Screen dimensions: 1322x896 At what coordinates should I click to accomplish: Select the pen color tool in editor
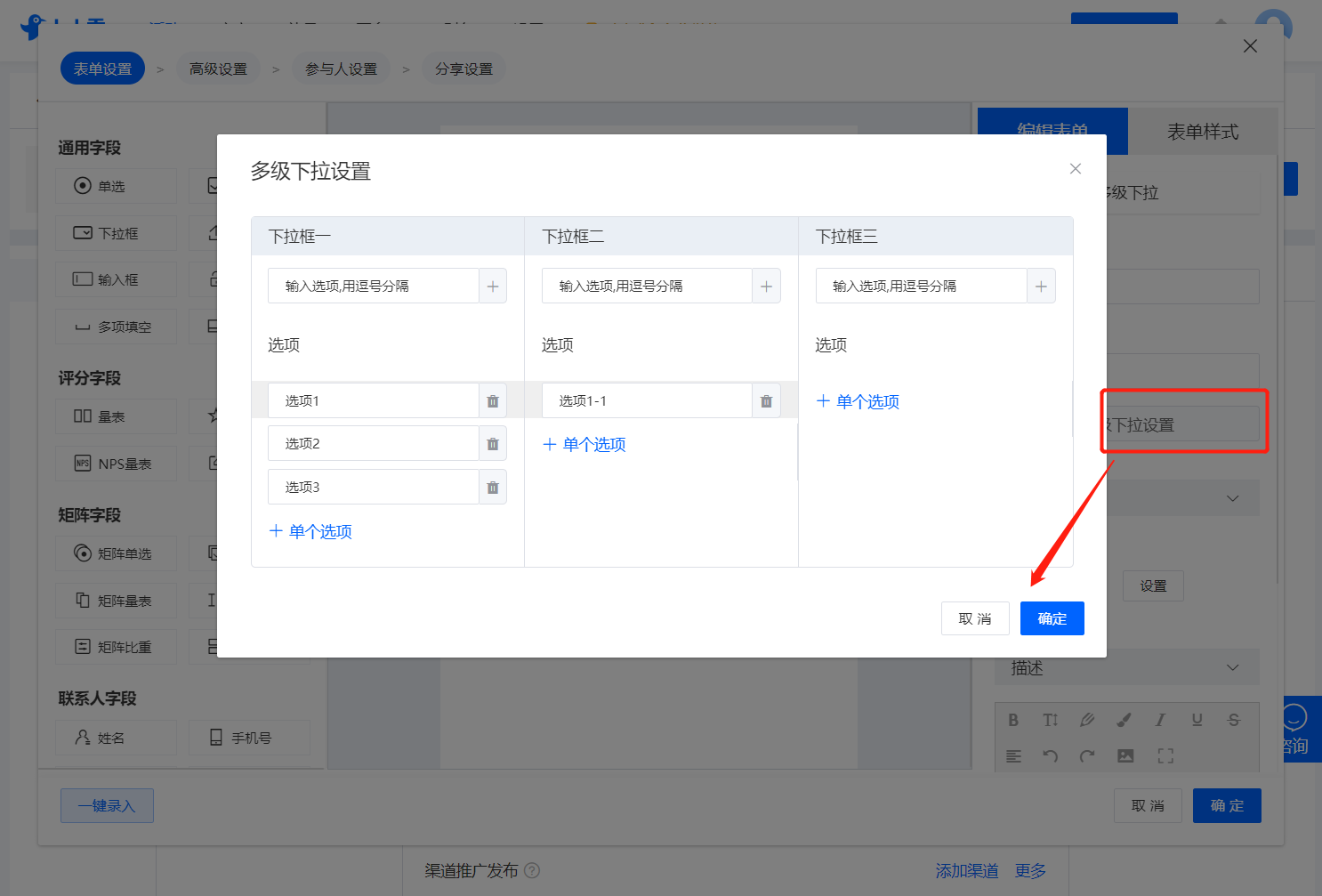1087,720
